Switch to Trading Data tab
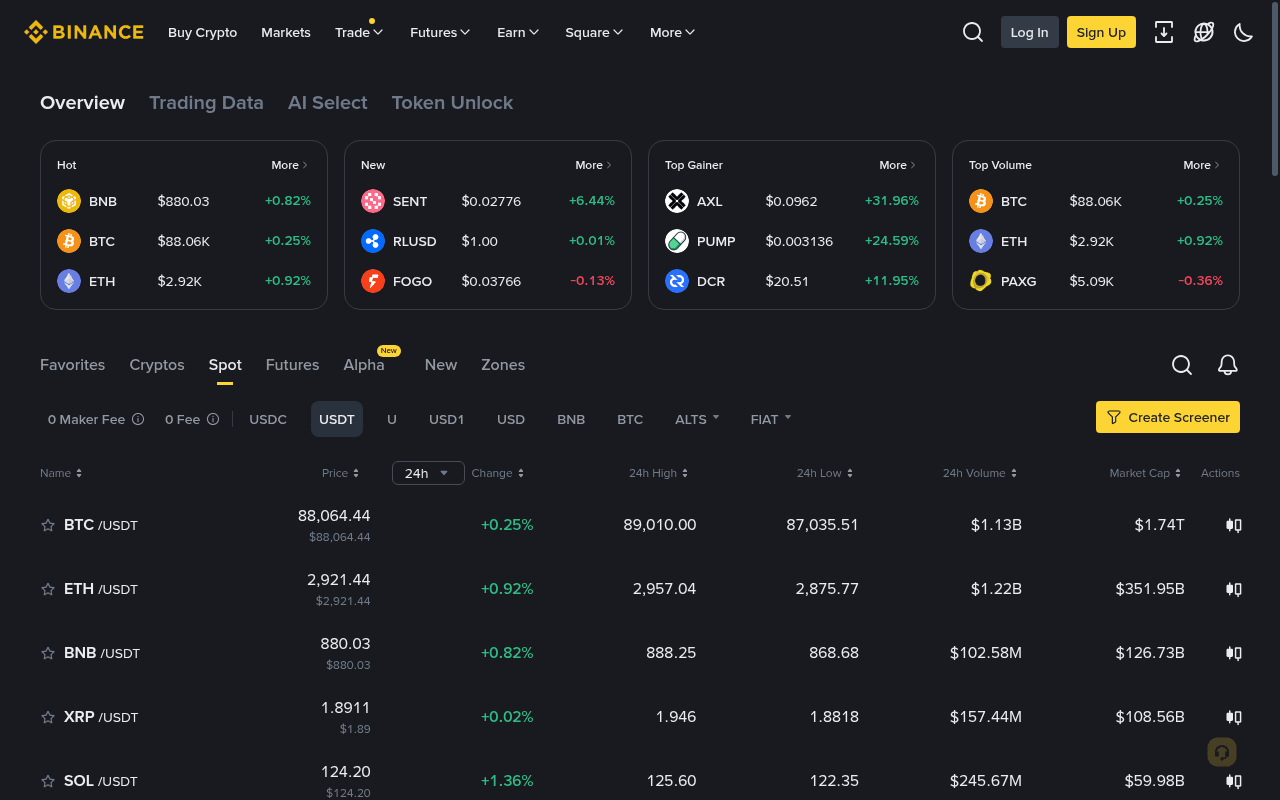Screen dimensions: 1280x800 click(x=206, y=103)
